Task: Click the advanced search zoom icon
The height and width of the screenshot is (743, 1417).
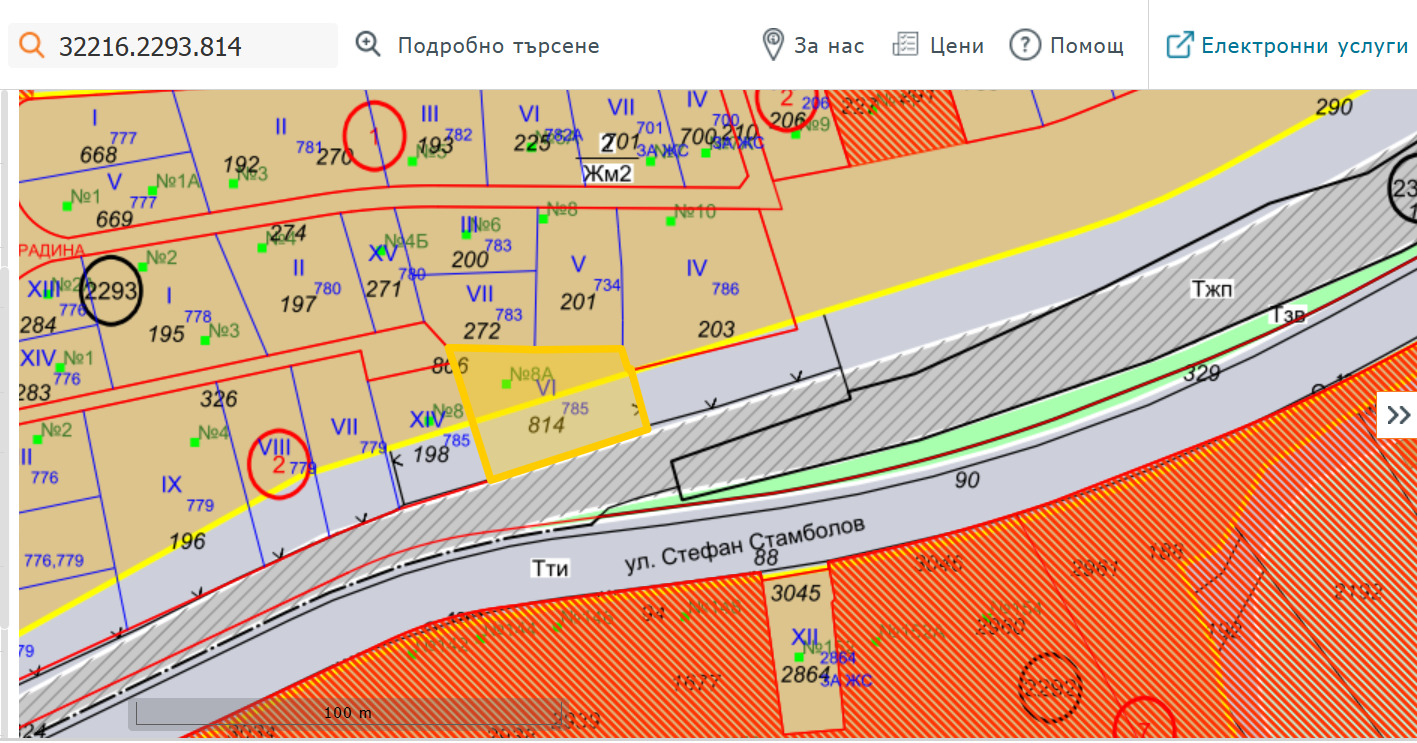Action: click(369, 44)
